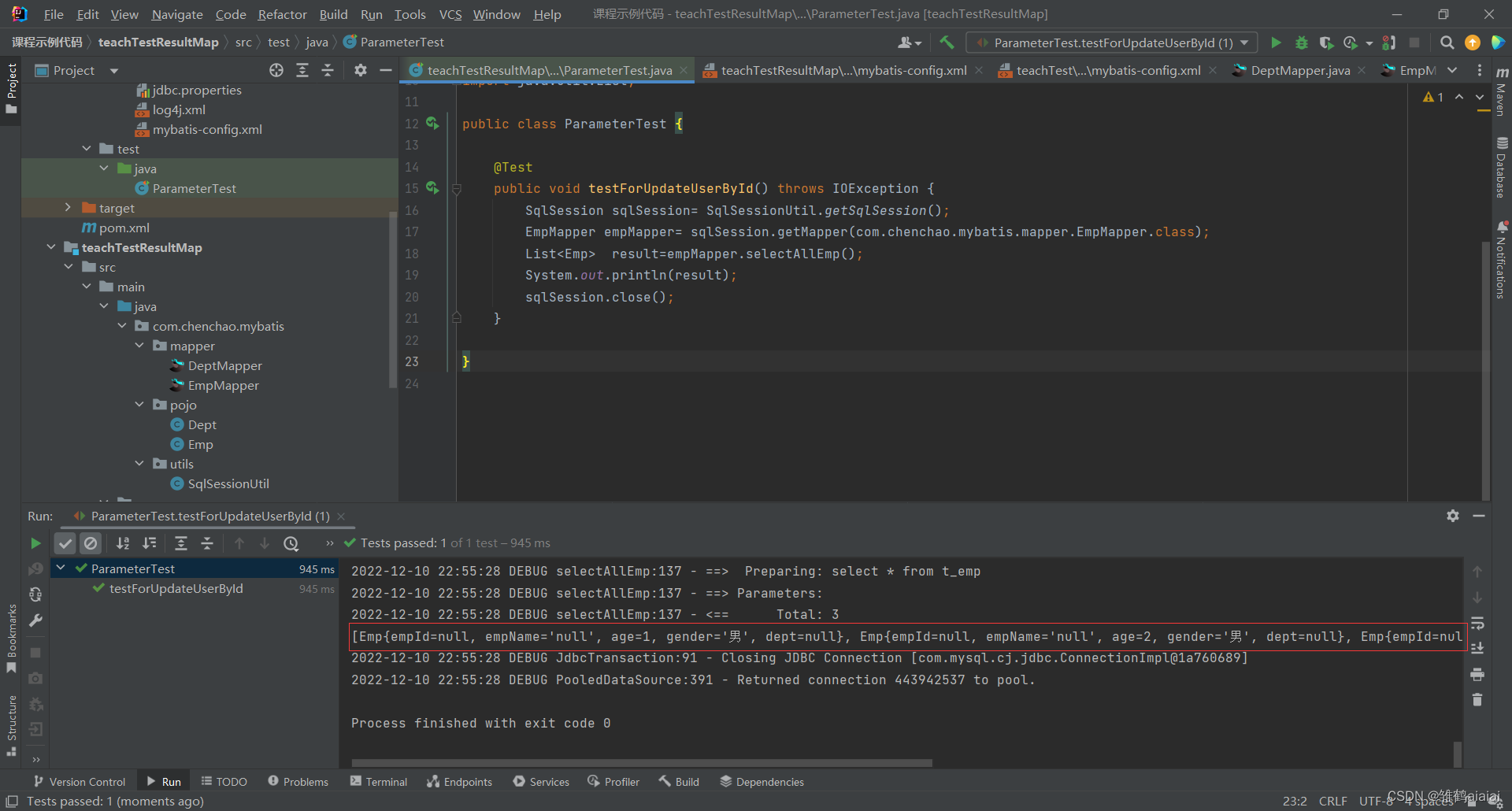Print console output icon
Image resolution: width=1512 pixels, height=811 pixels.
tap(1477, 675)
